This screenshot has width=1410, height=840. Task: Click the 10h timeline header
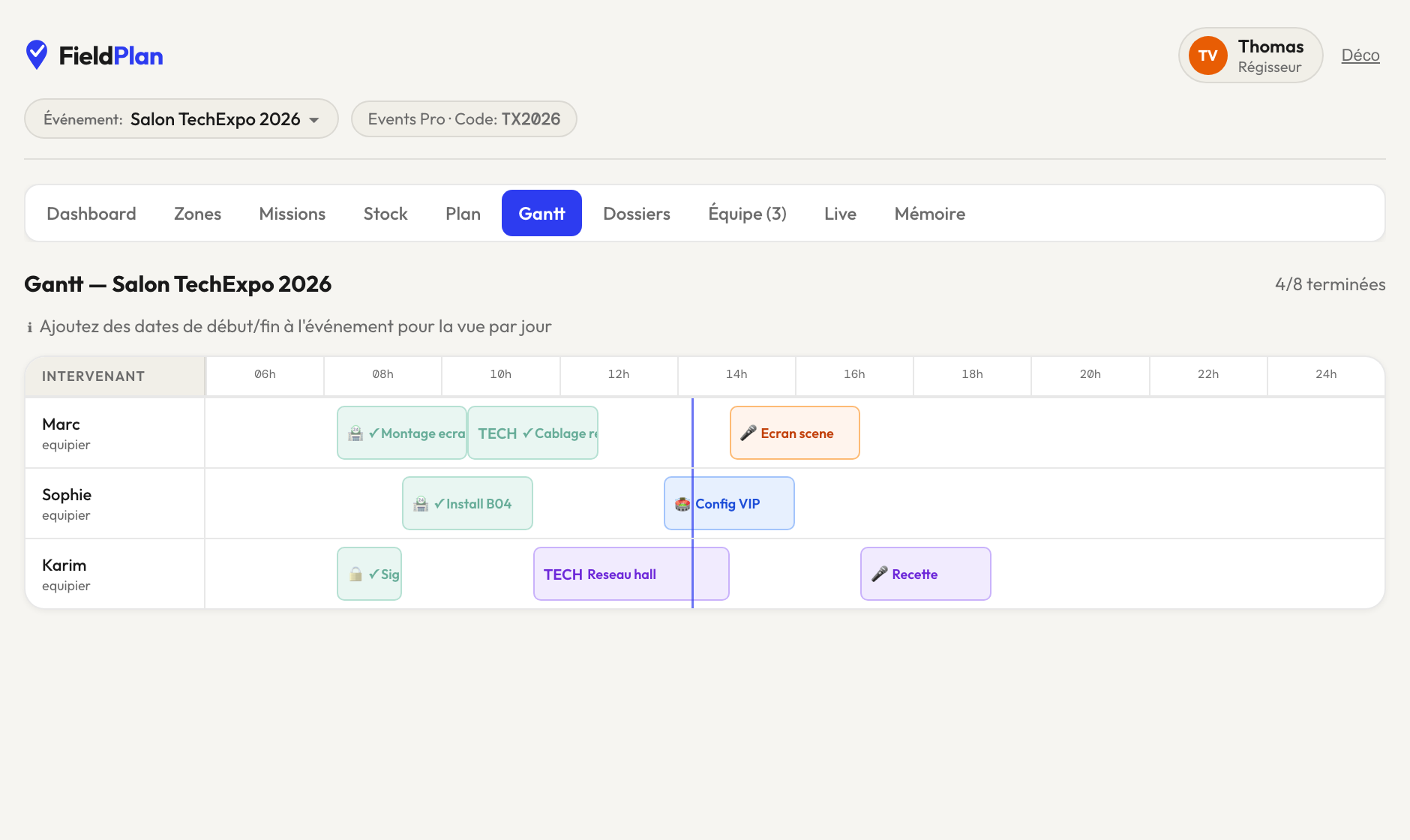click(x=500, y=374)
